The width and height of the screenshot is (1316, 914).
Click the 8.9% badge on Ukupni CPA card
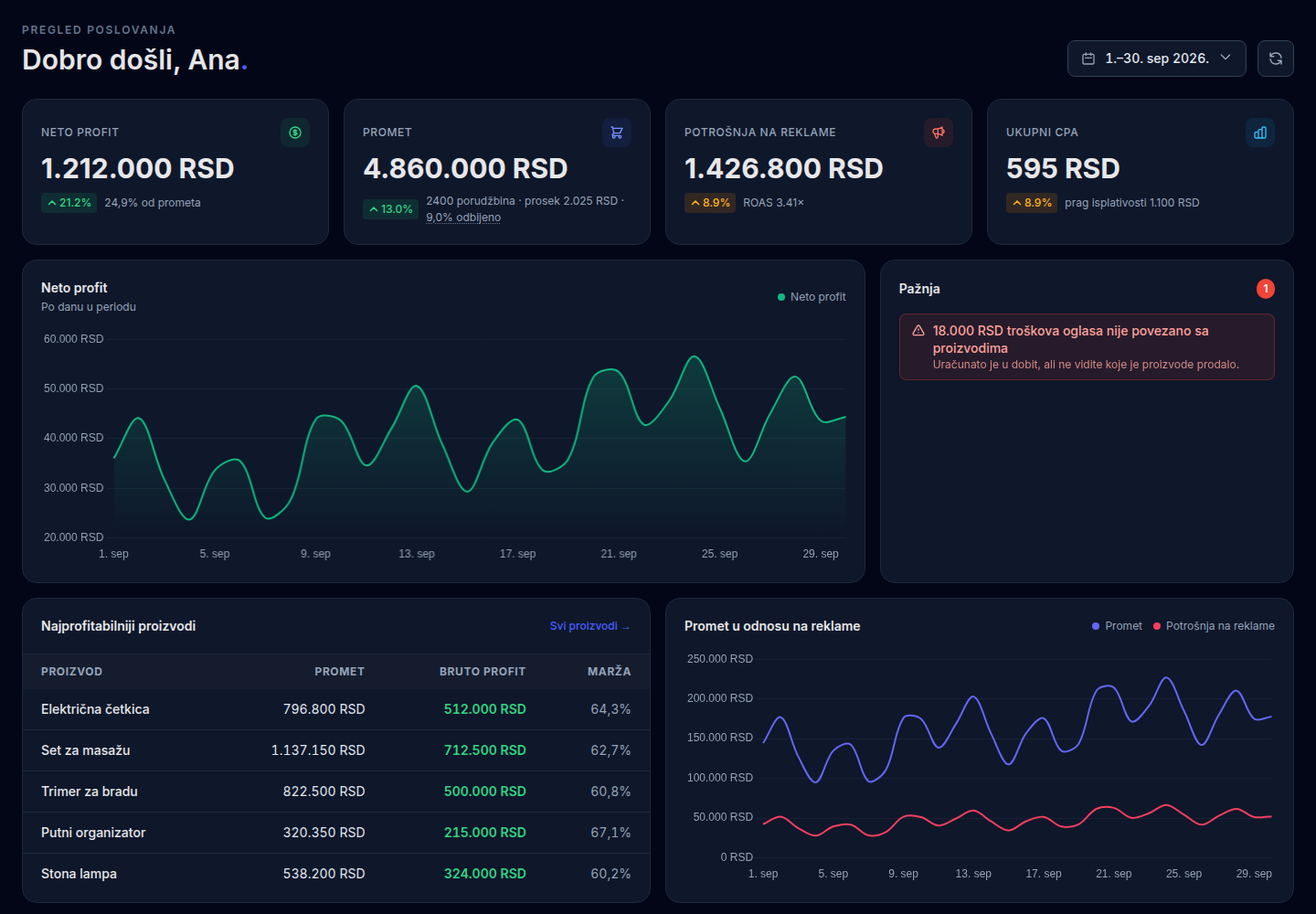(1032, 203)
